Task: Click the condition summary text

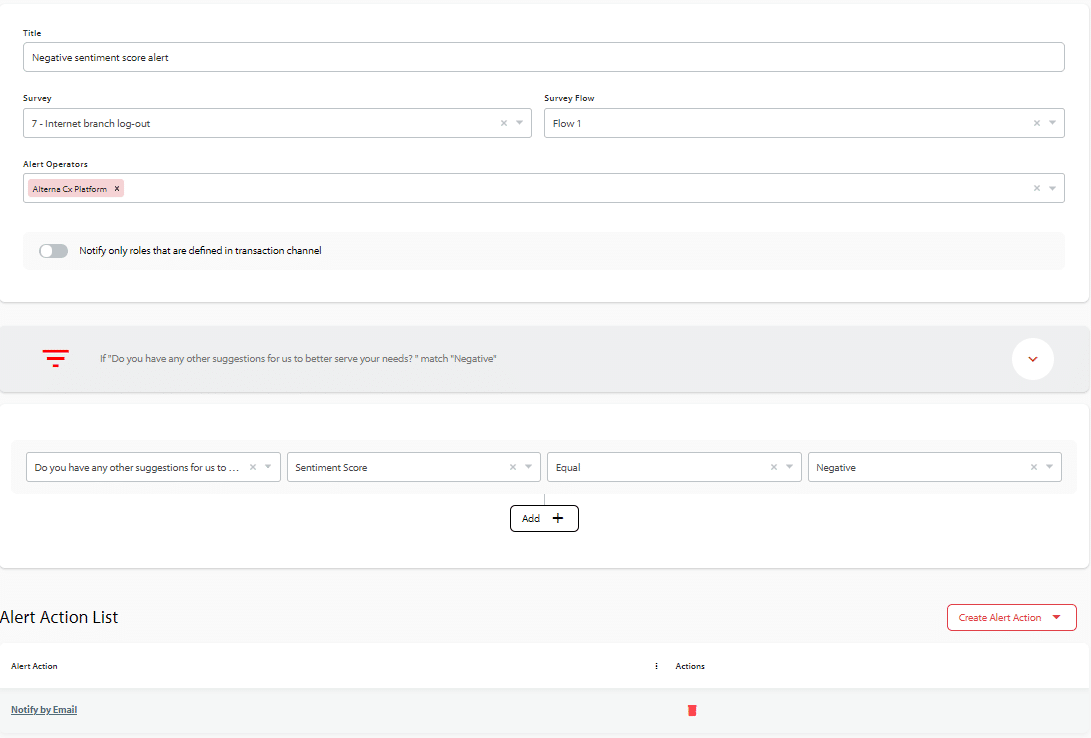Action: (298, 359)
